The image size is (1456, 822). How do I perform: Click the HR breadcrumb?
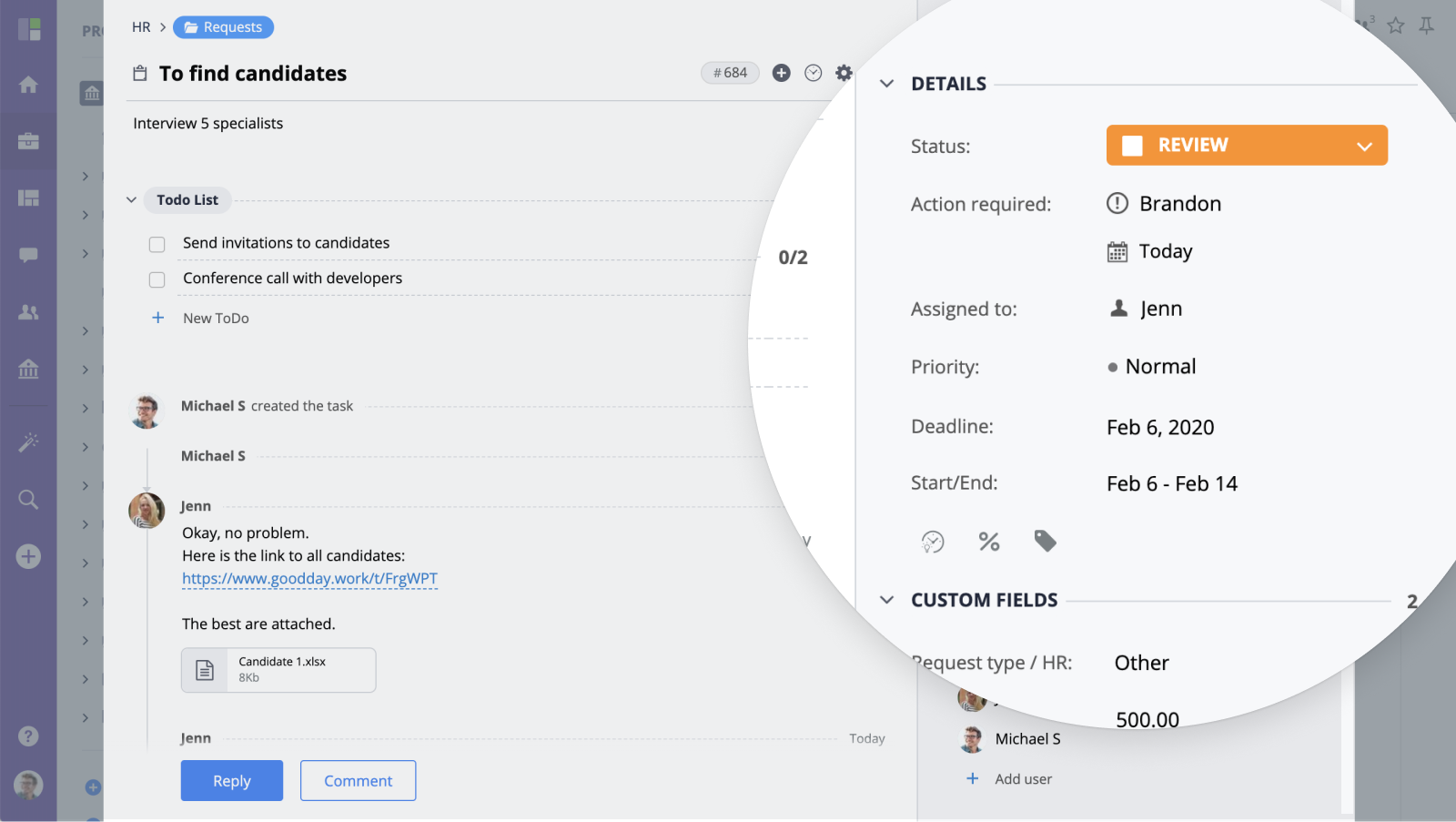(141, 27)
